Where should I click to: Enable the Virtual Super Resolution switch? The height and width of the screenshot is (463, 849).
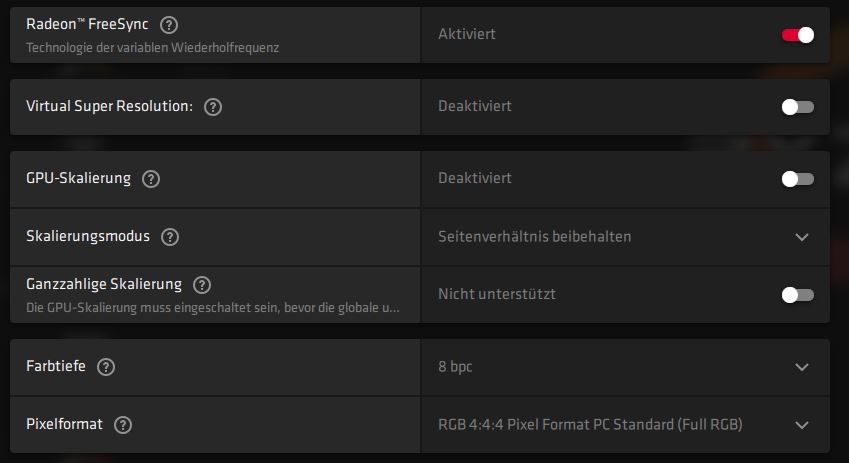pos(798,107)
